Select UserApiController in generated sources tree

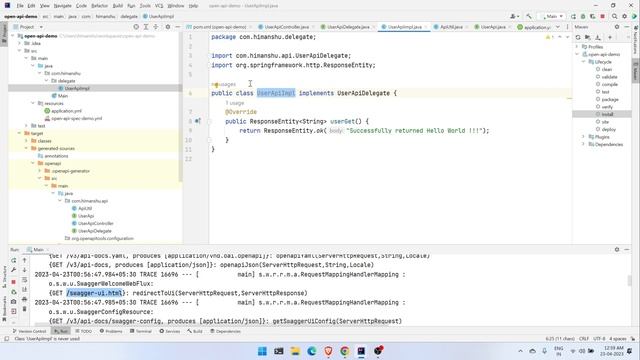tap(96, 223)
